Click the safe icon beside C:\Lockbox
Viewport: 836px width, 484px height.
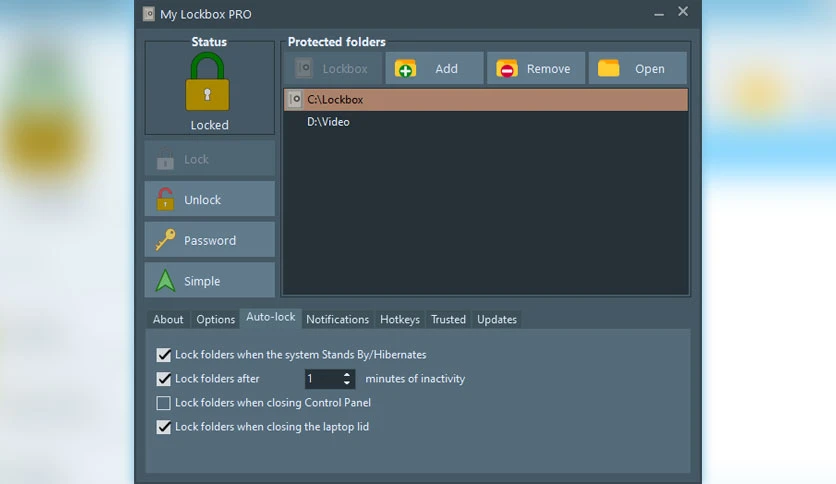coord(294,99)
